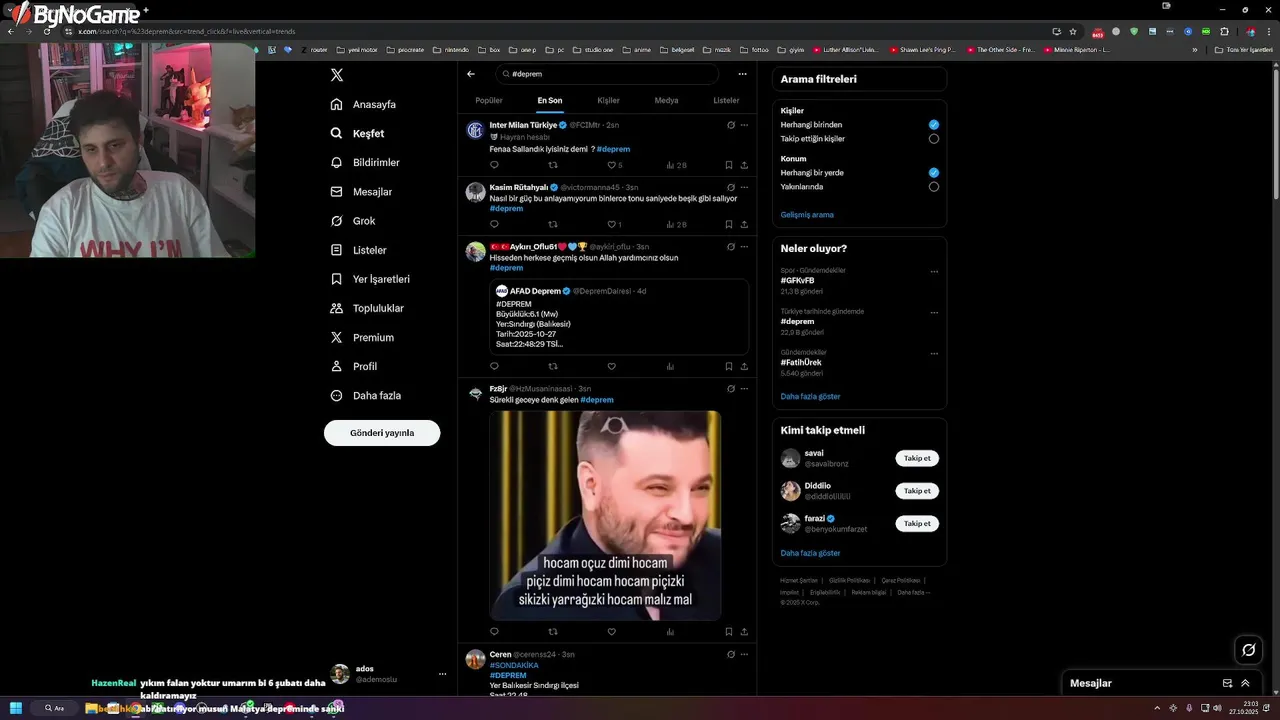1280x720 pixels.
Task: Expand the Mesajlar drawer
Action: [x=1245, y=683]
